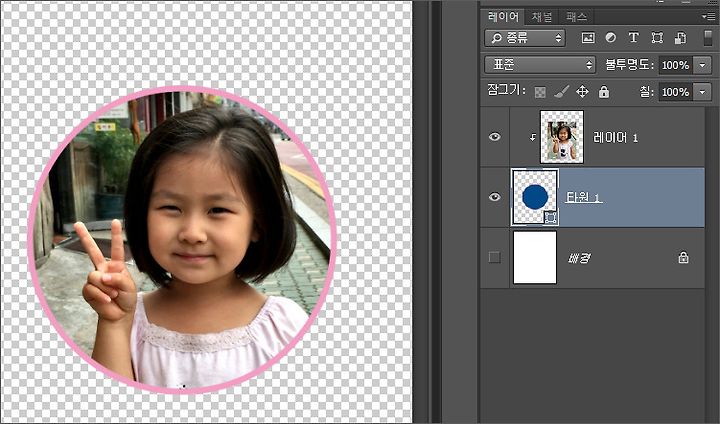Open the 종류 filter type dropdown
The width and height of the screenshot is (720, 424).
525,38
